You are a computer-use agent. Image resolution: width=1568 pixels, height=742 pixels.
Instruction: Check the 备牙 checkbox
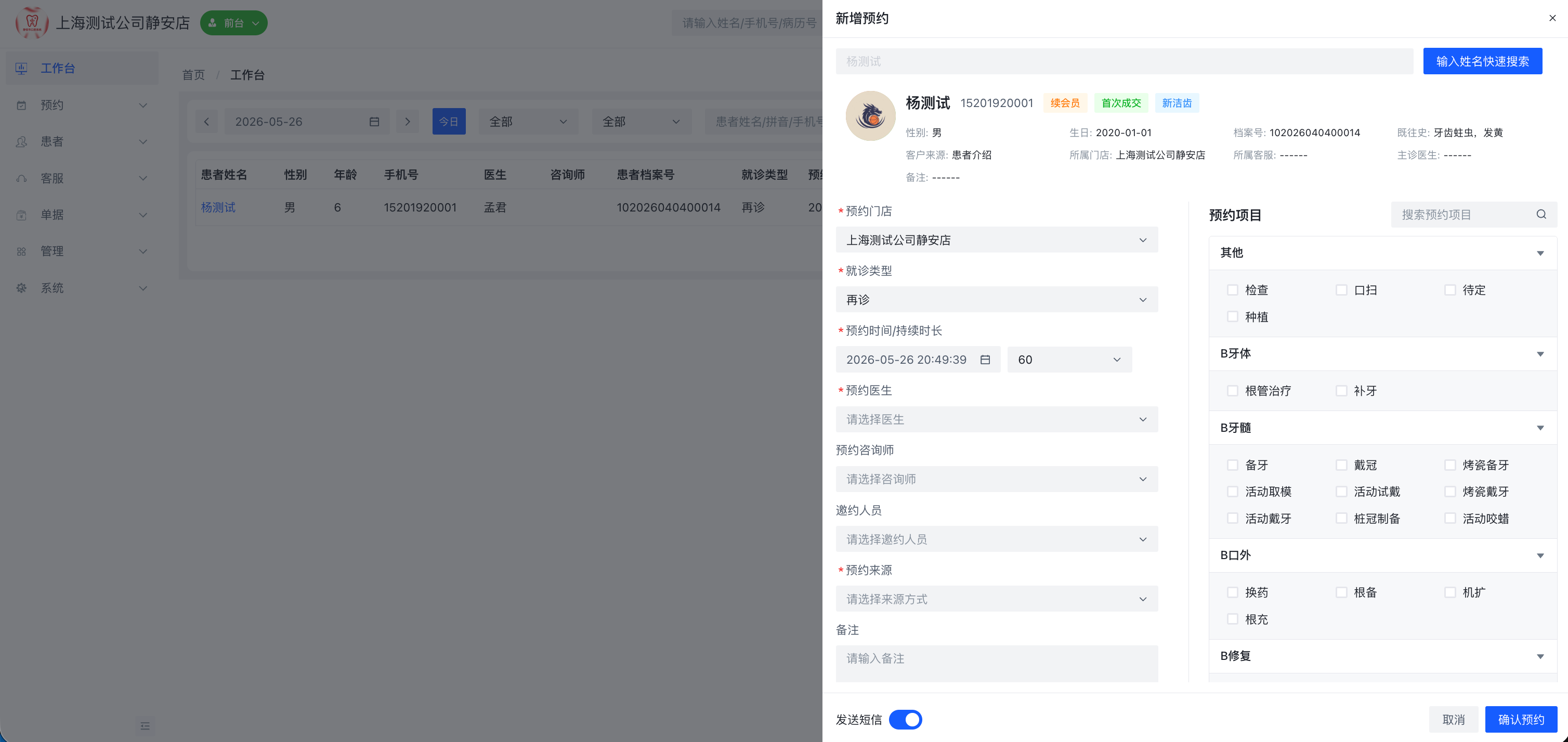(1233, 465)
